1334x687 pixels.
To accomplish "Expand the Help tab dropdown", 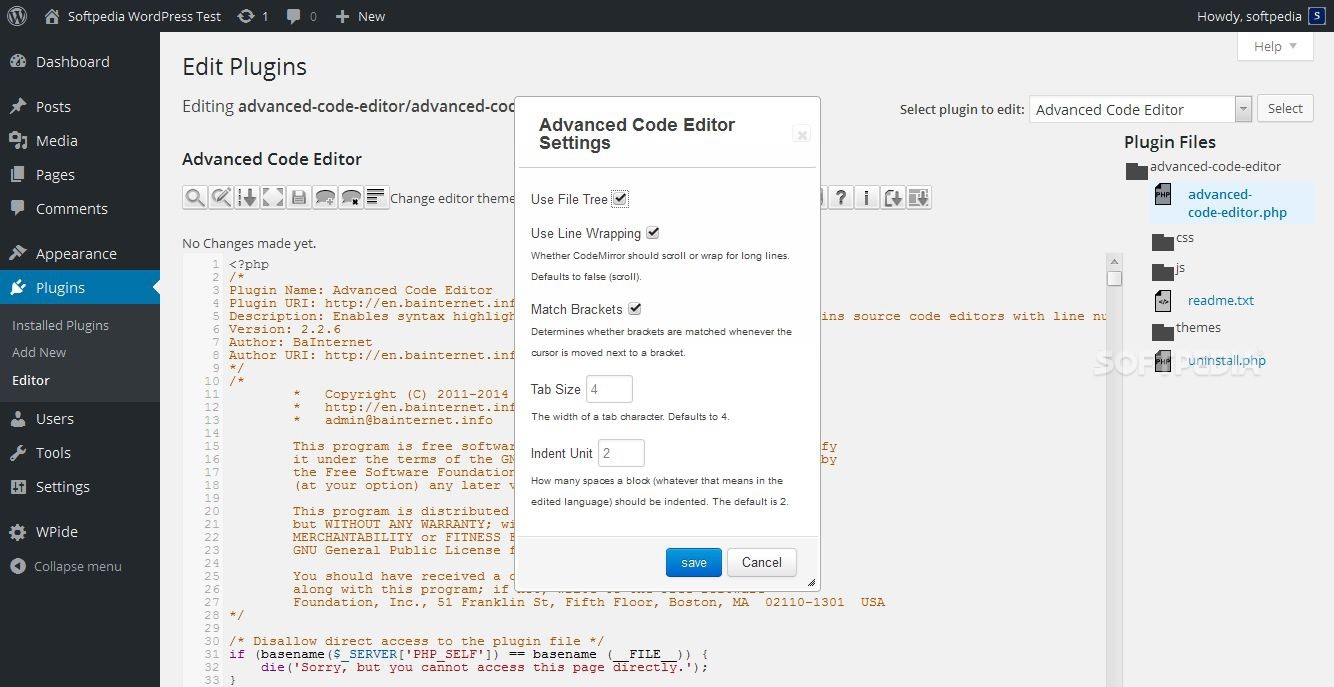I will 1274,46.
